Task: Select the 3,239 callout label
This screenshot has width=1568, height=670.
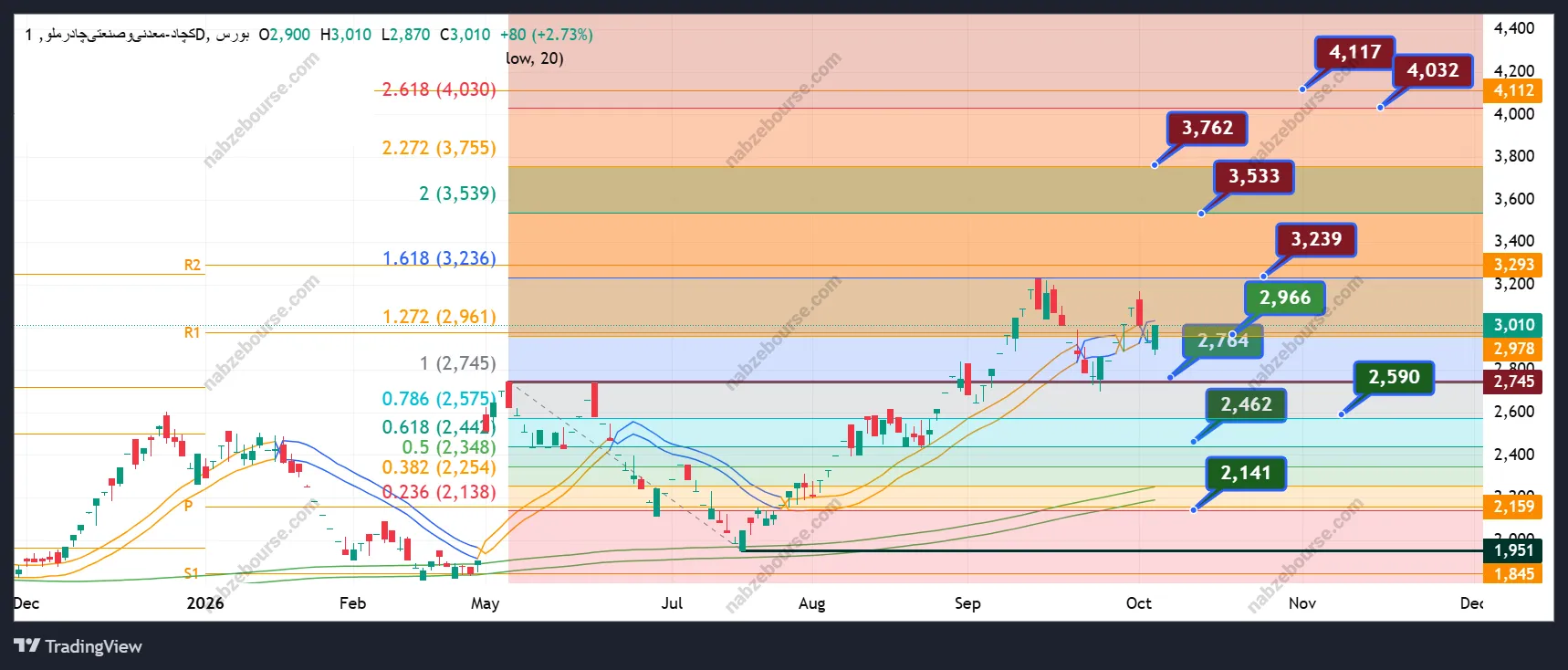Action: (x=1315, y=239)
